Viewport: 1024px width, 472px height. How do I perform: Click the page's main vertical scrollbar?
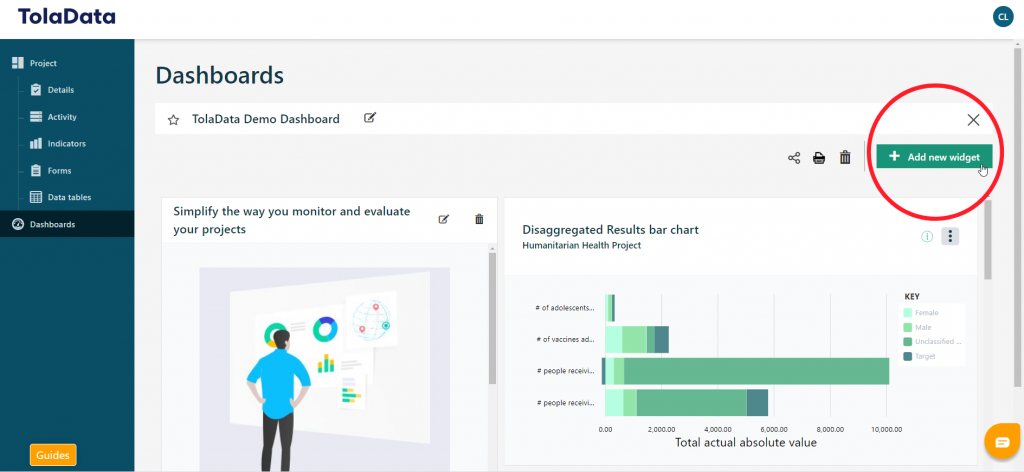coord(1017,215)
